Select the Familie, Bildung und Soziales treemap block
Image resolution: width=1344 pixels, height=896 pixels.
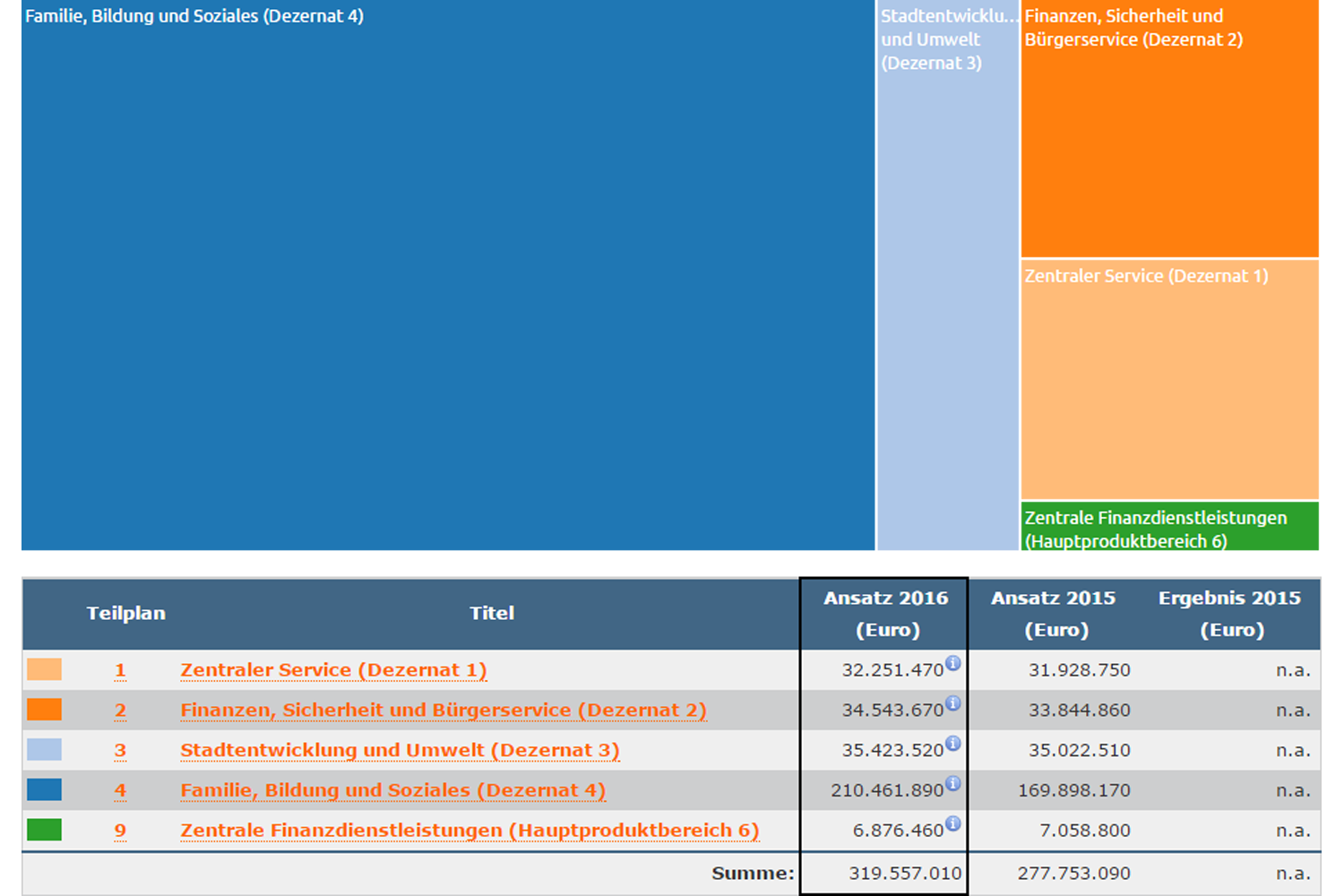pyautogui.click(x=448, y=275)
